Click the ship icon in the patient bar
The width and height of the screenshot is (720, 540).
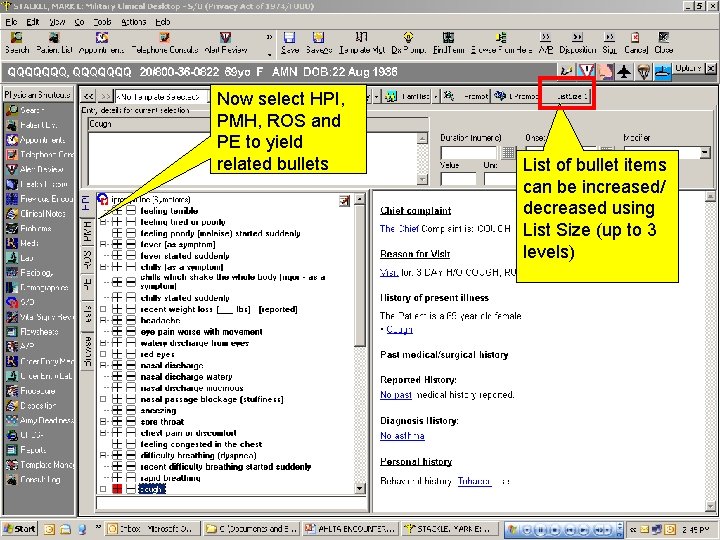point(663,71)
